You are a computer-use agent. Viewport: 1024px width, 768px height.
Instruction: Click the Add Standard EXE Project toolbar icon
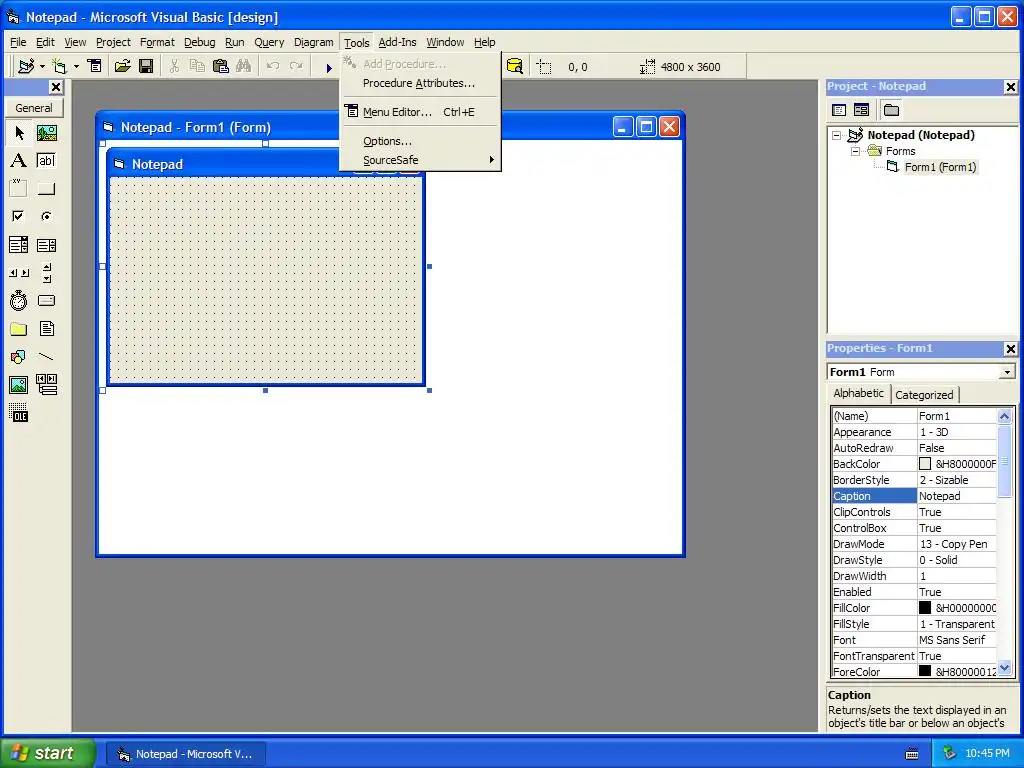pyautogui.click(x=26, y=66)
